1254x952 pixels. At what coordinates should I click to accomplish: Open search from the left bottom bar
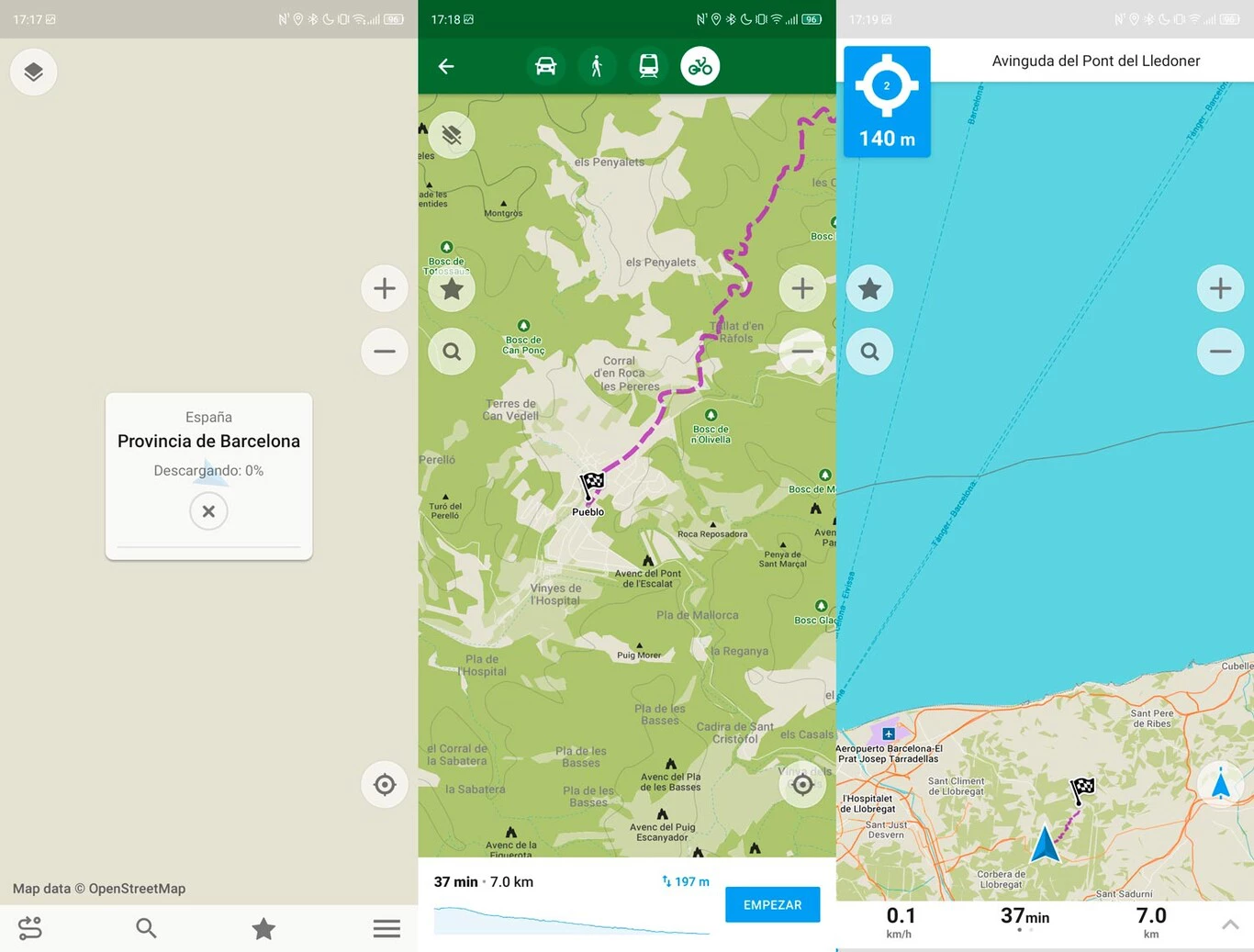(146, 928)
